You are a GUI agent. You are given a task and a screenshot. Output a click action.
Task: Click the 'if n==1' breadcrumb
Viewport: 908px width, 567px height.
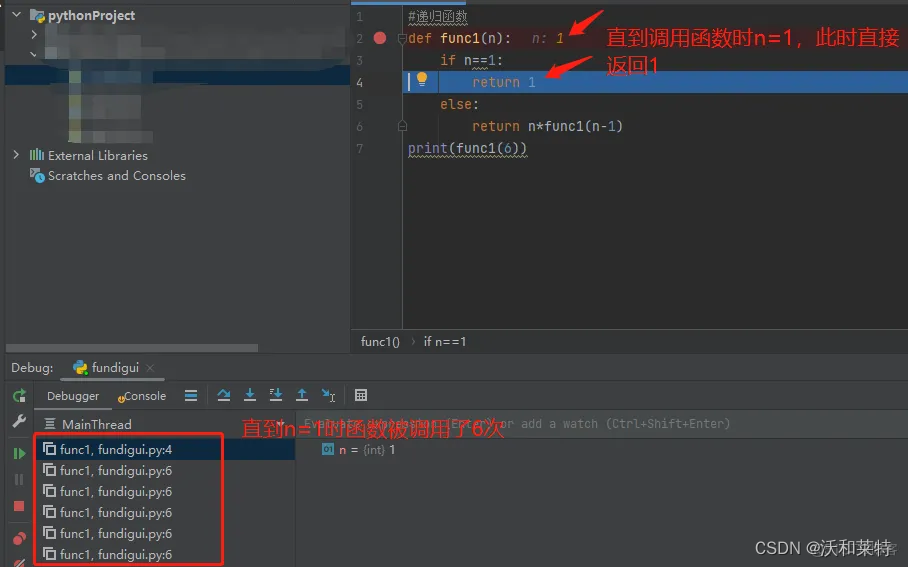click(x=445, y=342)
